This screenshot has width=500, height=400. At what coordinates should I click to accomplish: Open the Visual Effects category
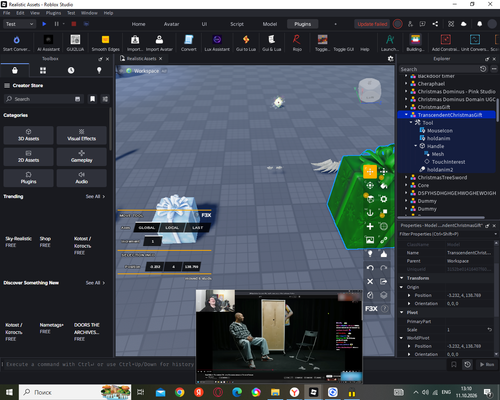pos(82,135)
